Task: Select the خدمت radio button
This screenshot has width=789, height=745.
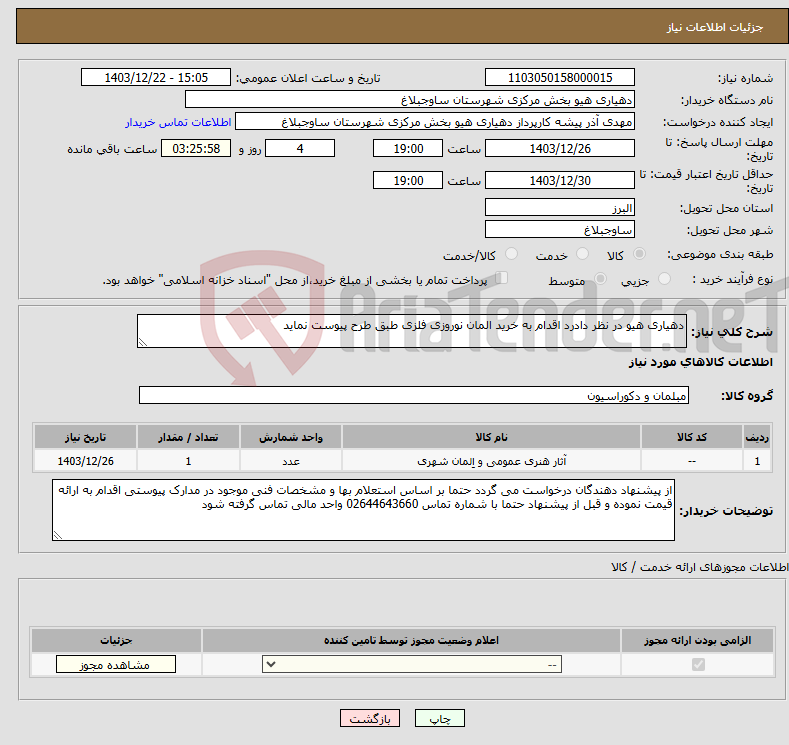Action: [x=582, y=254]
